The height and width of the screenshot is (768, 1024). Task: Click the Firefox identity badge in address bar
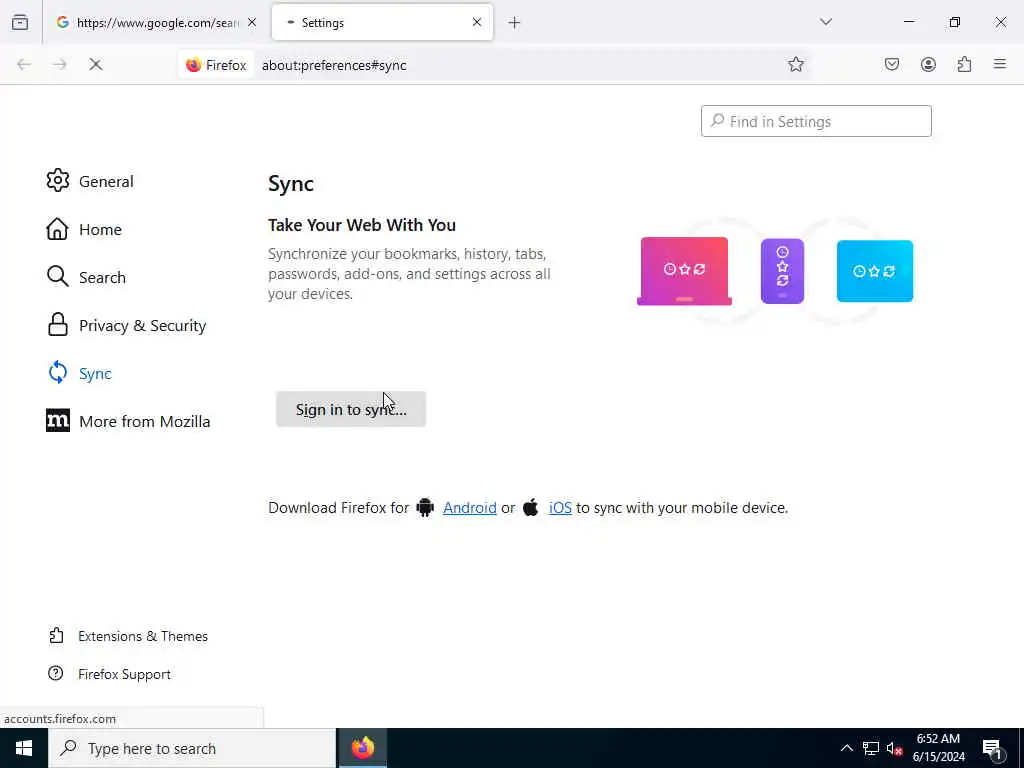pos(216,65)
